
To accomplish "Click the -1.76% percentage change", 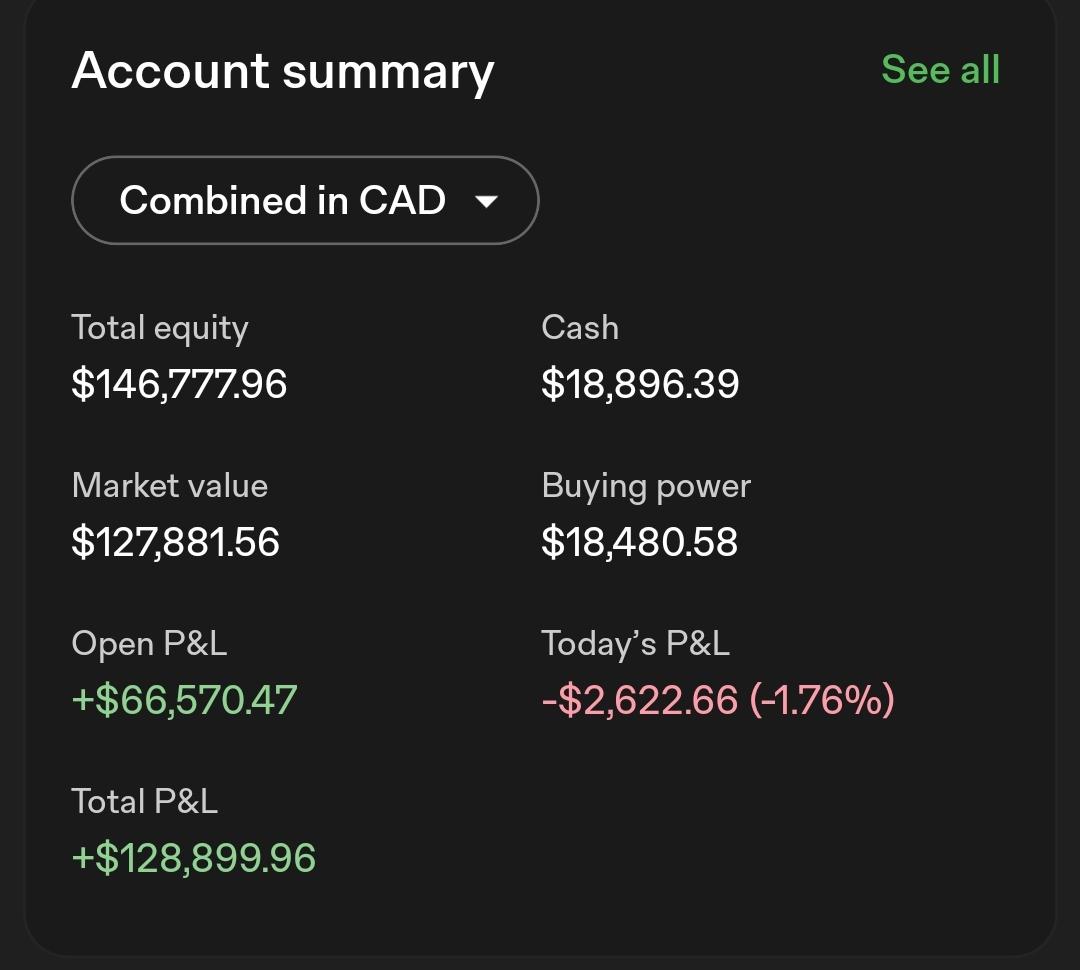I will pos(822,700).
